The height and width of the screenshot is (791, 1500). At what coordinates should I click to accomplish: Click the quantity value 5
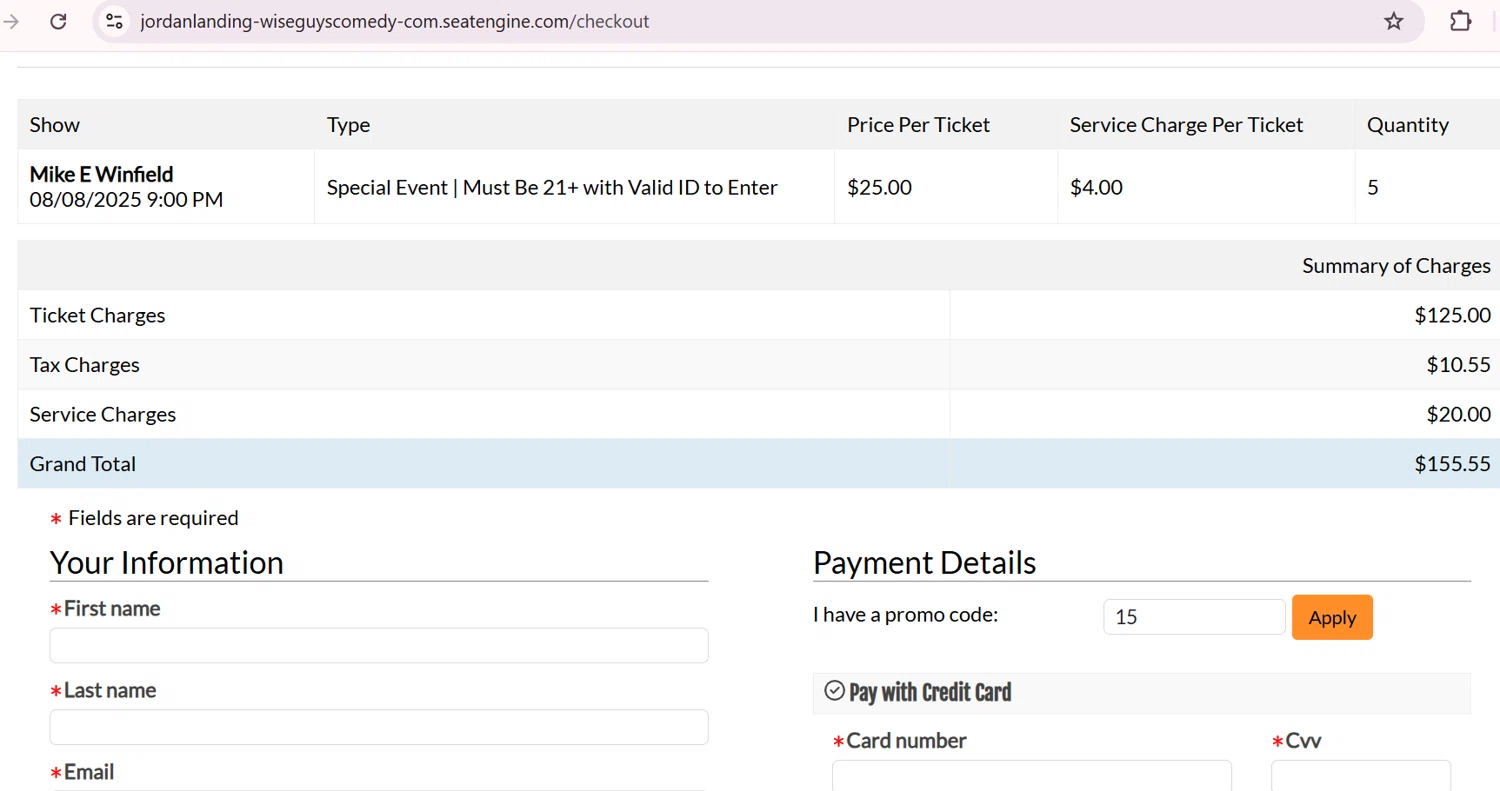[x=1373, y=187]
